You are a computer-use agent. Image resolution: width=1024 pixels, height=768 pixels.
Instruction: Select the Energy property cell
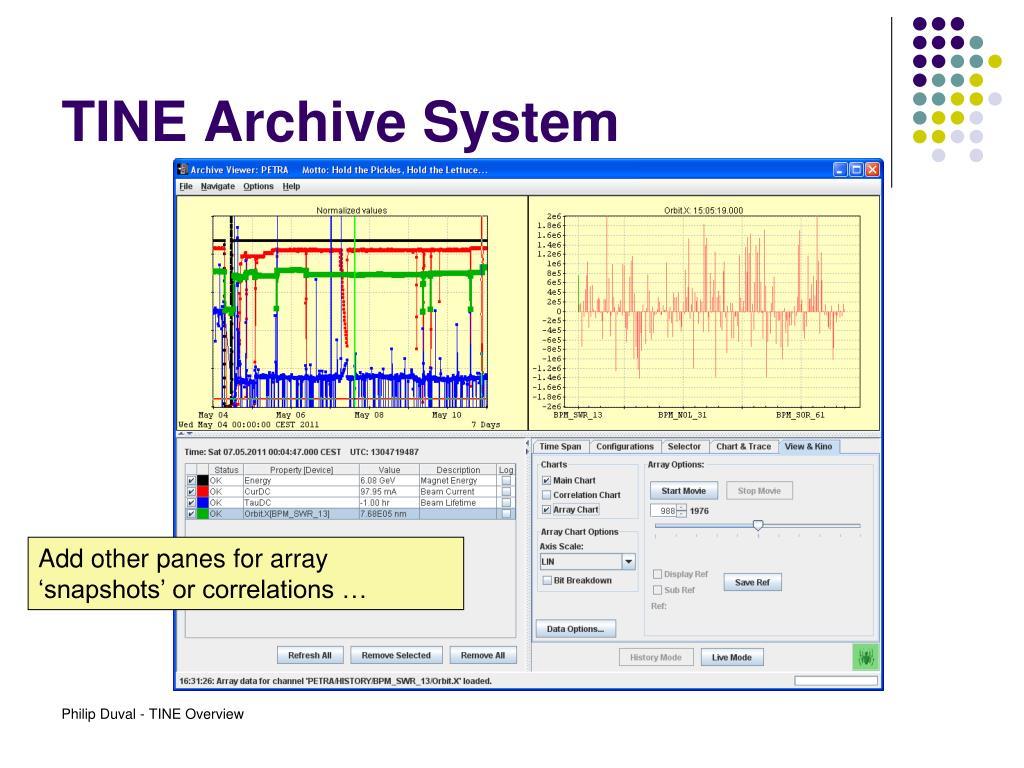(301, 481)
